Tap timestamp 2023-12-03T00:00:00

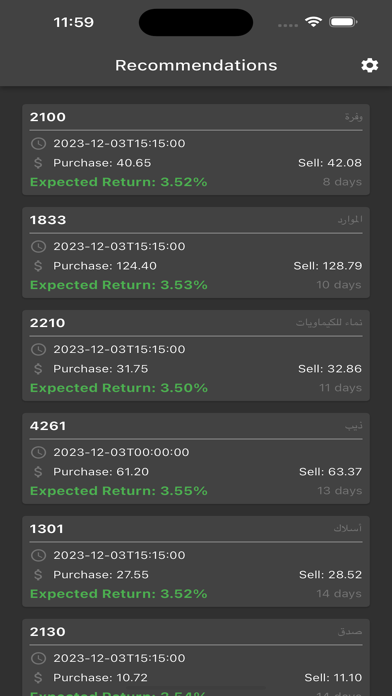click(121, 452)
